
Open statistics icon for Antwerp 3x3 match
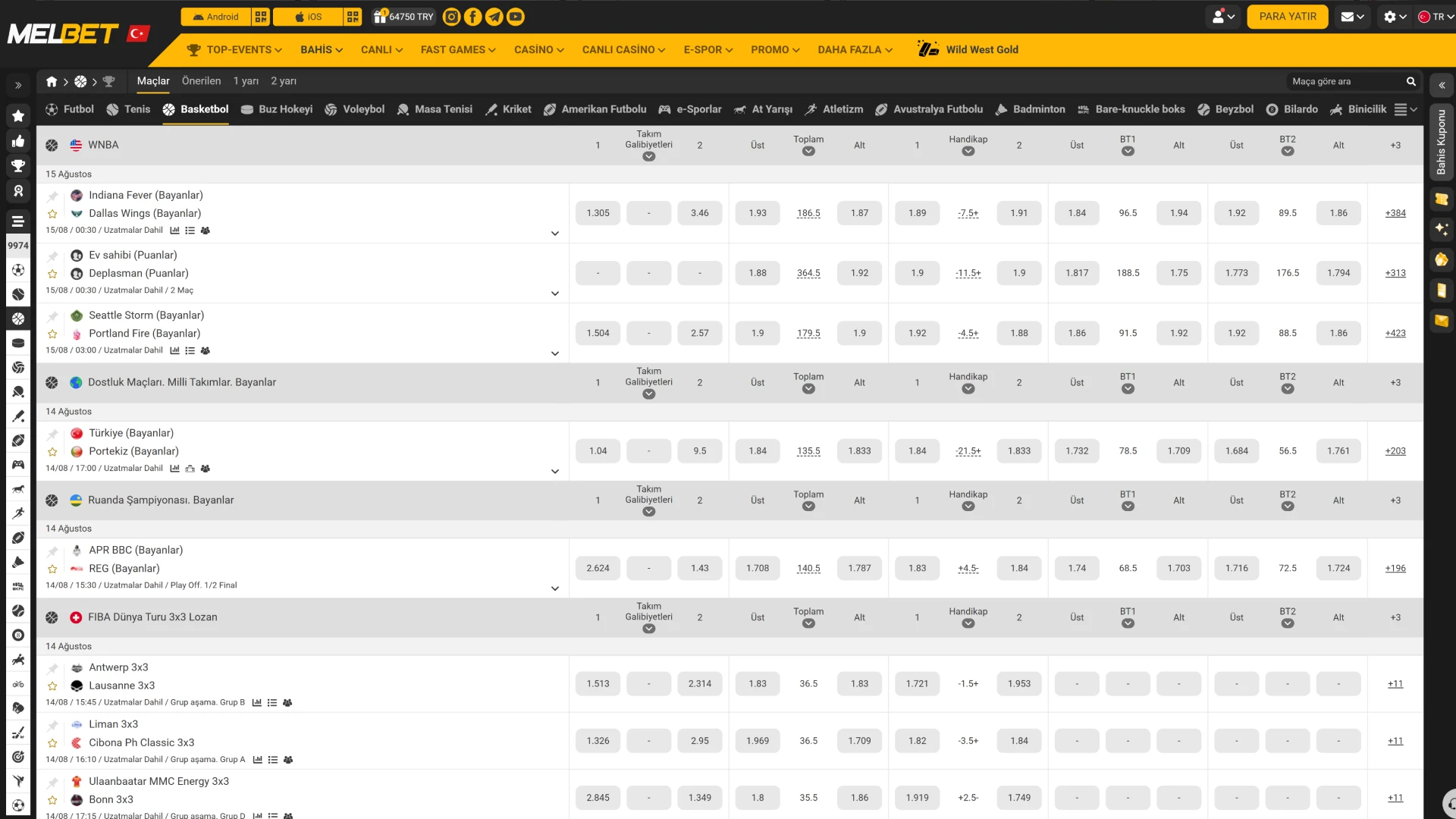click(257, 703)
